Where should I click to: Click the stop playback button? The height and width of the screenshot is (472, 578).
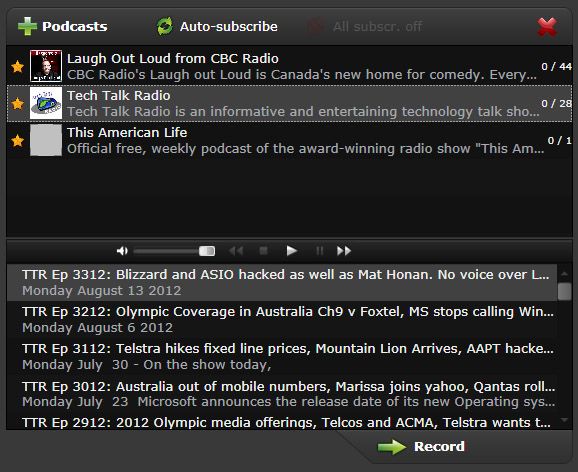pos(263,251)
